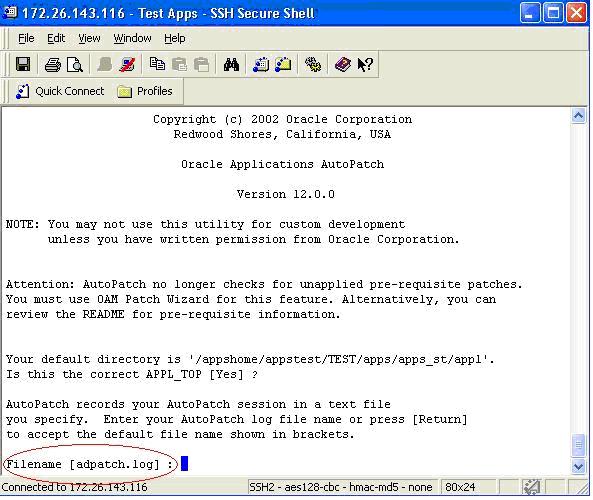593x500 pixels.
Task: Click the status bar connection icon
Action: coord(531,487)
